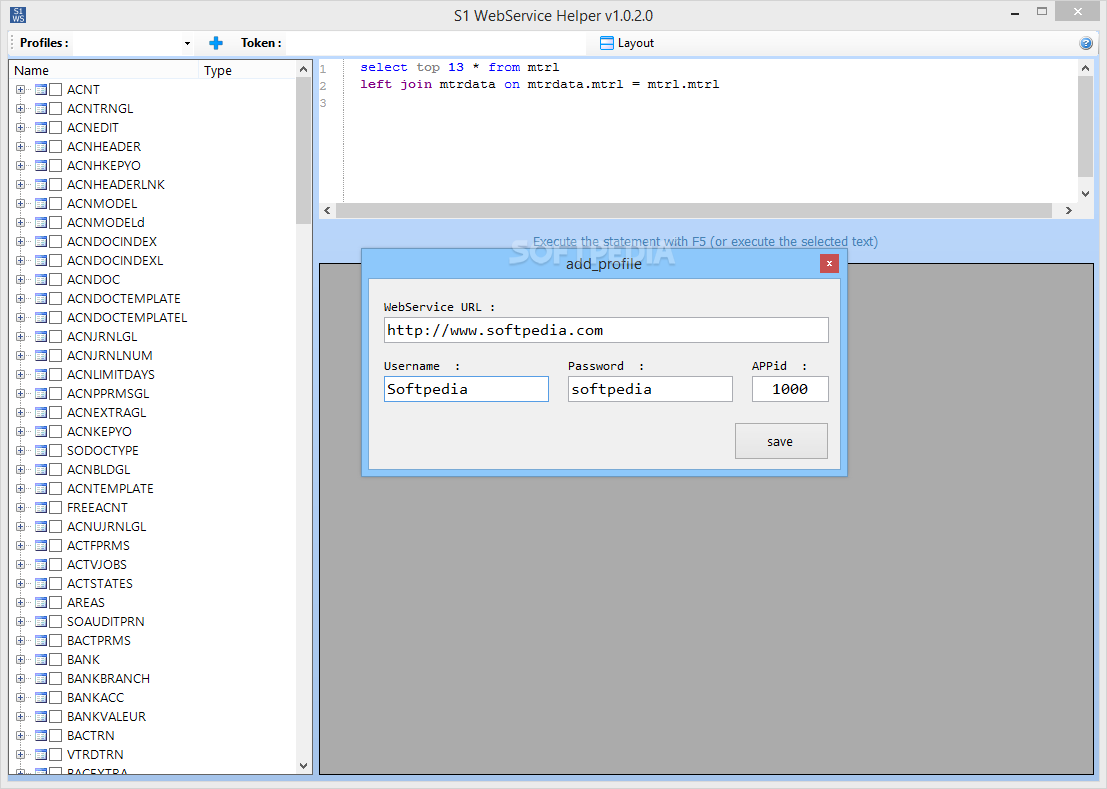Tick the BANKBRANCH checkbox
This screenshot has height=789, width=1107.
(56, 679)
